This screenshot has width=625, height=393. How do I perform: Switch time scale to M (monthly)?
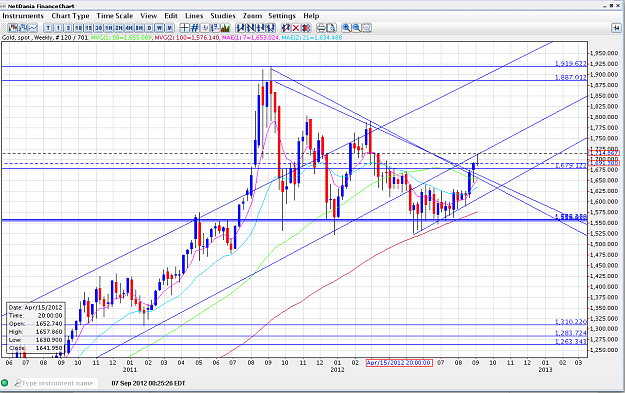tap(170, 28)
